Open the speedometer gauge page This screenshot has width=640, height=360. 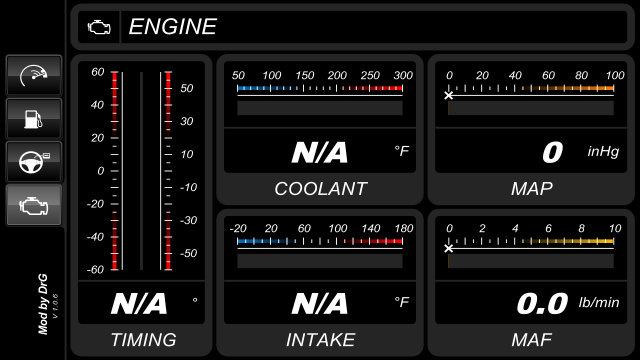(34, 76)
